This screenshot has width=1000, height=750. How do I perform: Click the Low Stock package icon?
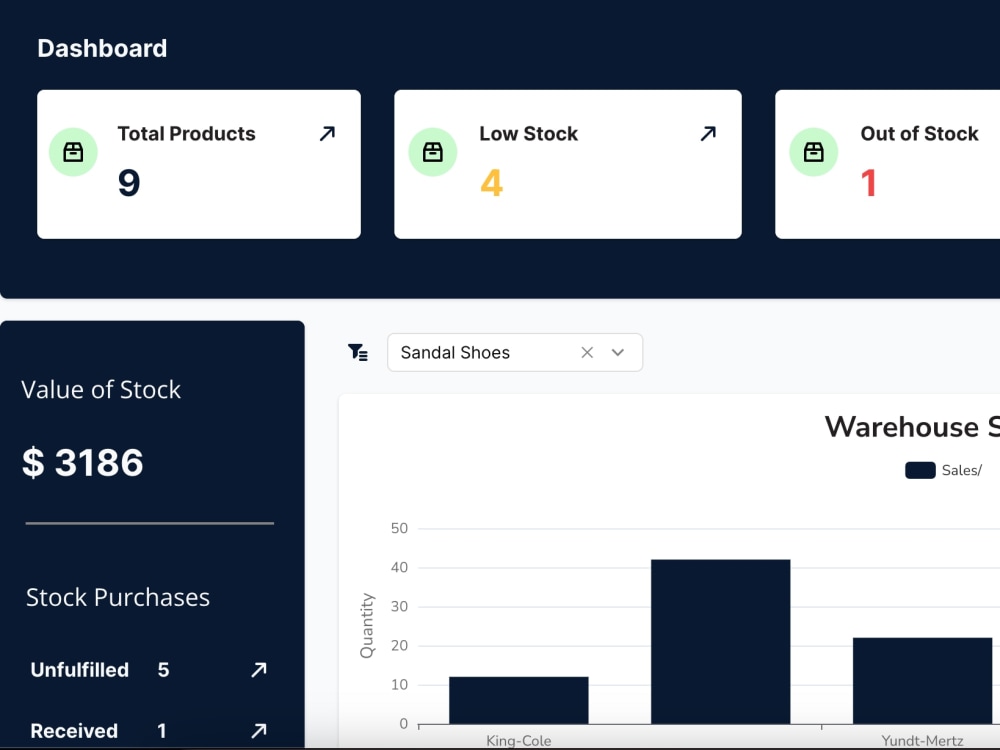(x=432, y=151)
